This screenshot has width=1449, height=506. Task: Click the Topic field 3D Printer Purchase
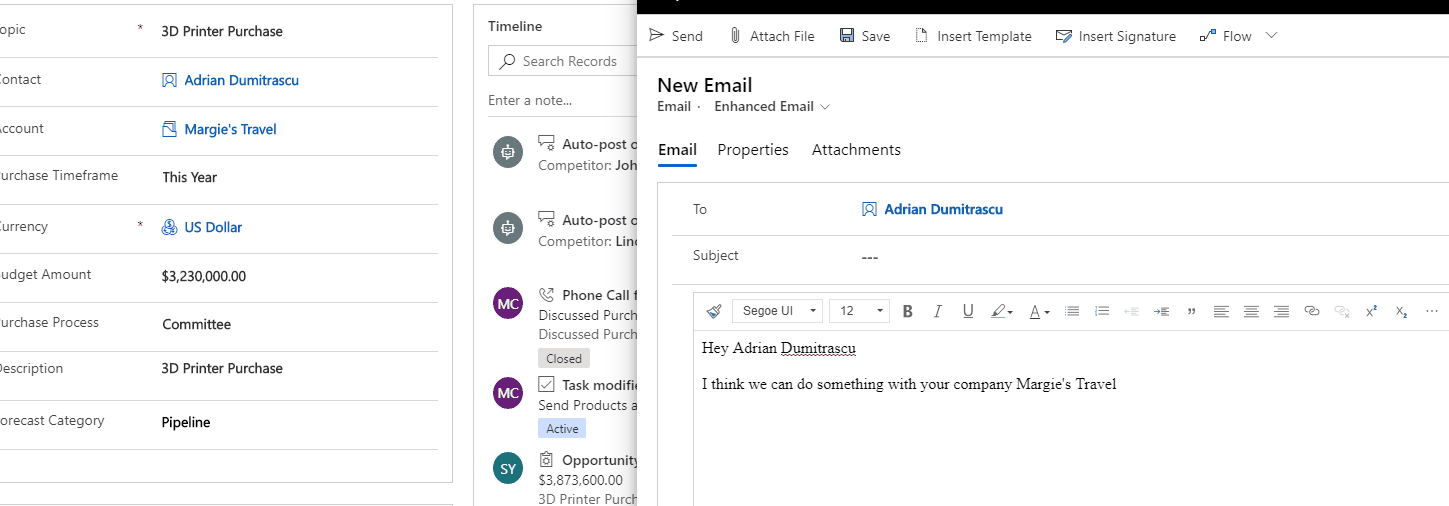click(x=222, y=31)
